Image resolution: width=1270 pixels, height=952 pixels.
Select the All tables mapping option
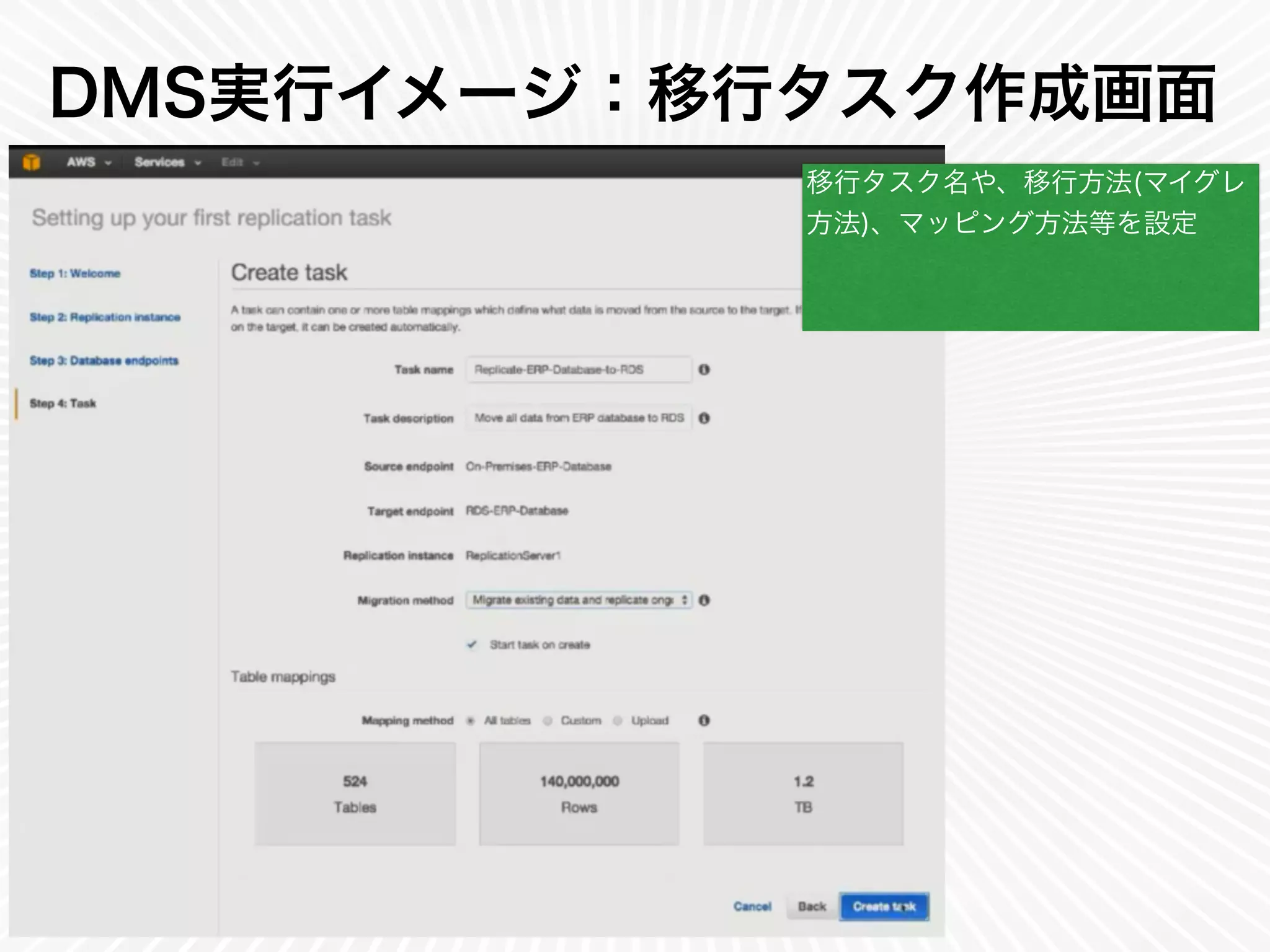click(x=471, y=720)
